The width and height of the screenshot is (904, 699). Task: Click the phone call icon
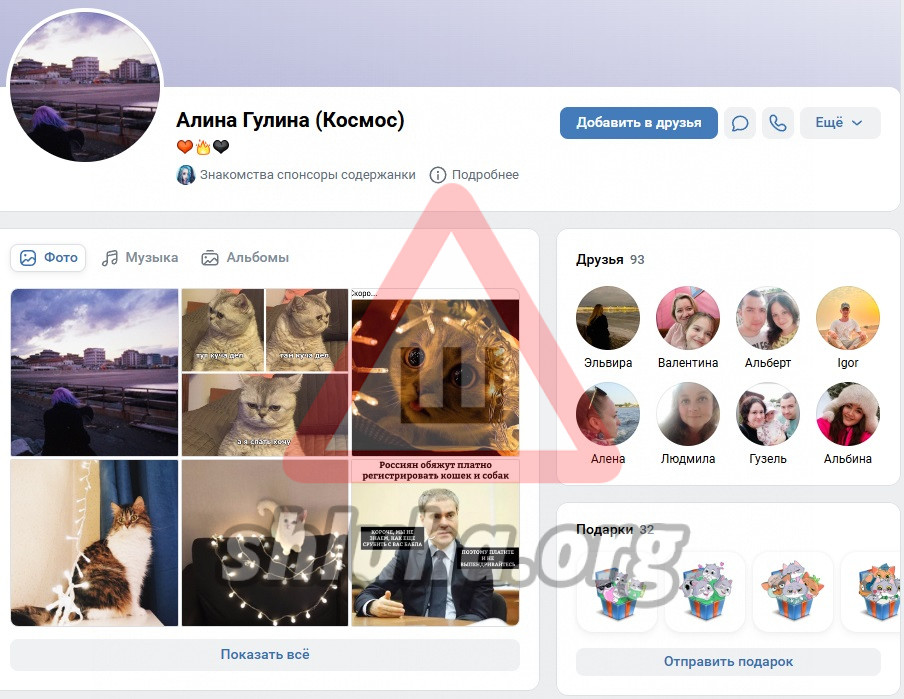pyautogui.click(x=777, y=123)
